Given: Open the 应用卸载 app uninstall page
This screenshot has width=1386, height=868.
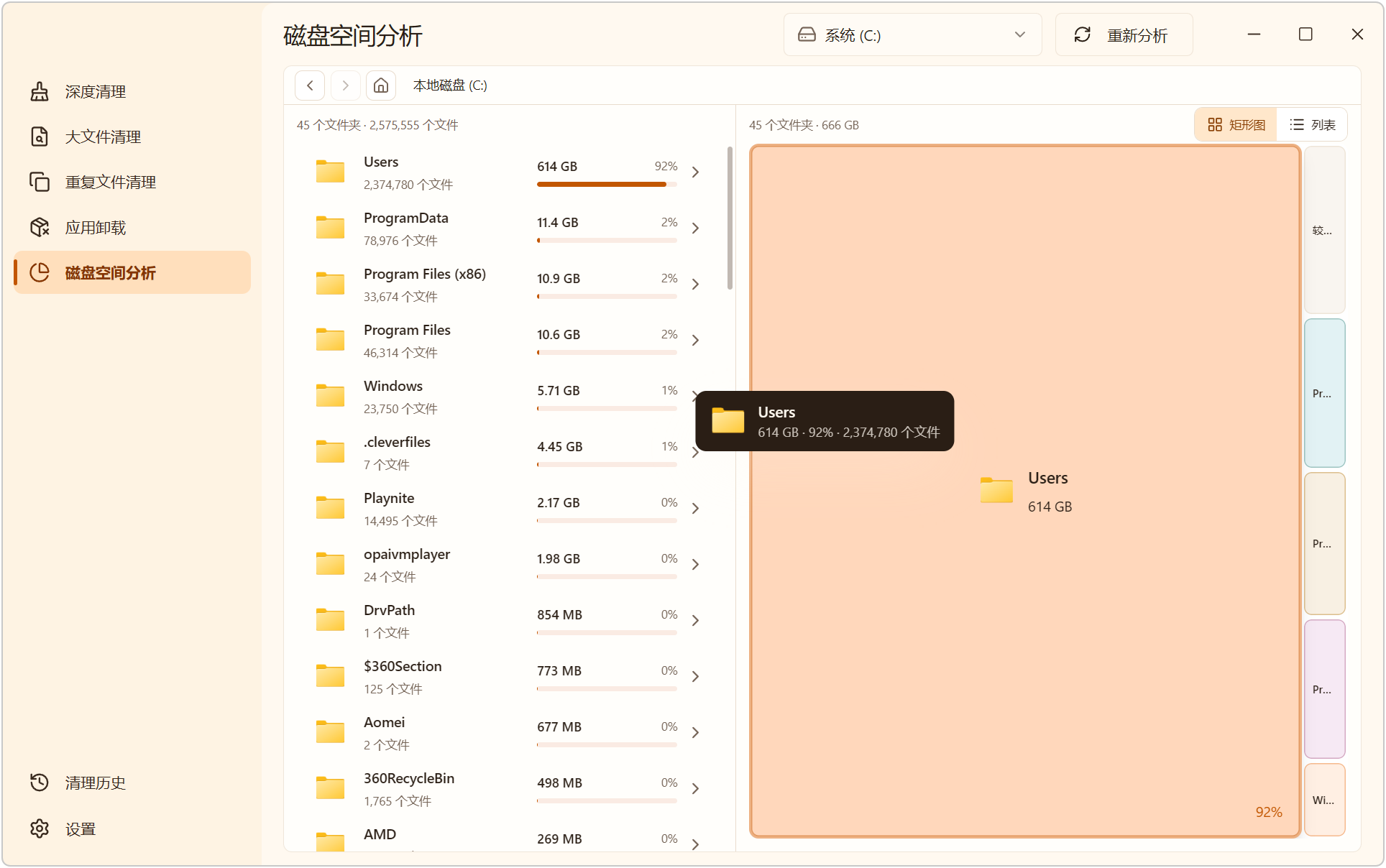Looking at the screenshot, I should (132, 227).
